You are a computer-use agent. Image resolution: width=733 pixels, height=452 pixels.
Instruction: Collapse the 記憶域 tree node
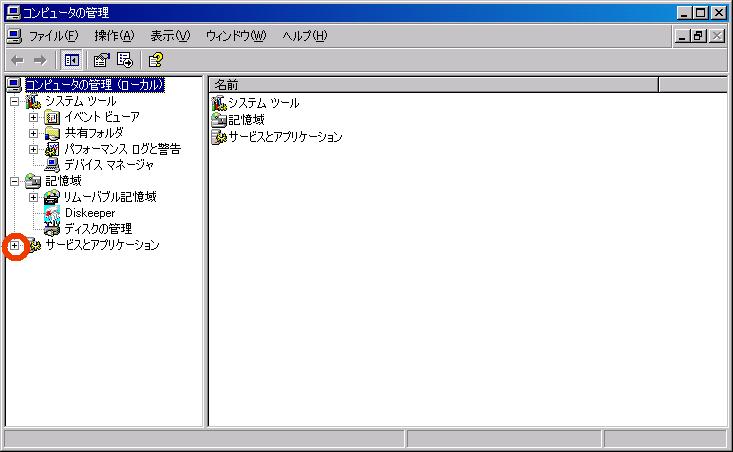click(x=14, y=181)
